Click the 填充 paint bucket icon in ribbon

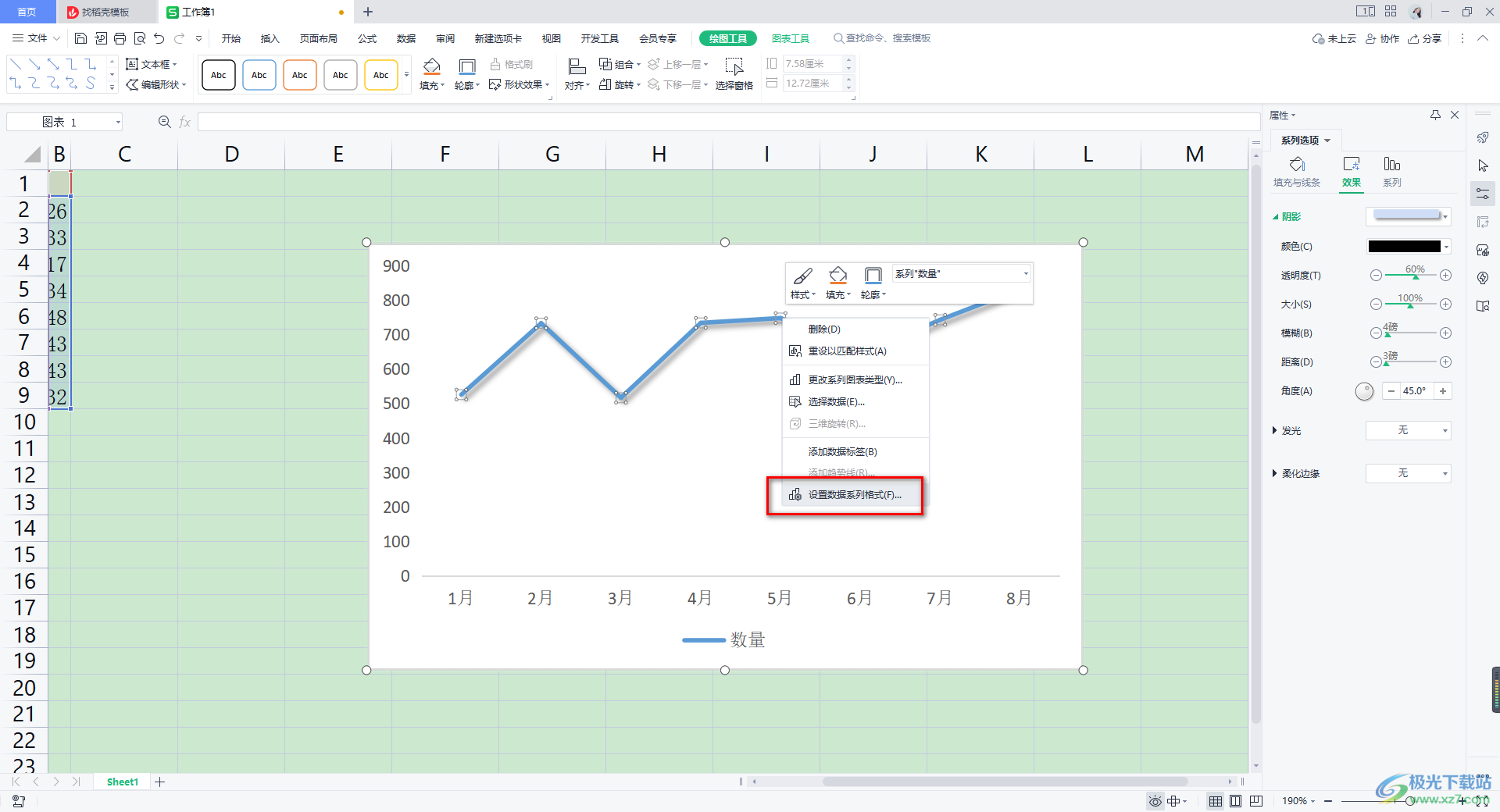pyautogui.click(x=431, y=67)
